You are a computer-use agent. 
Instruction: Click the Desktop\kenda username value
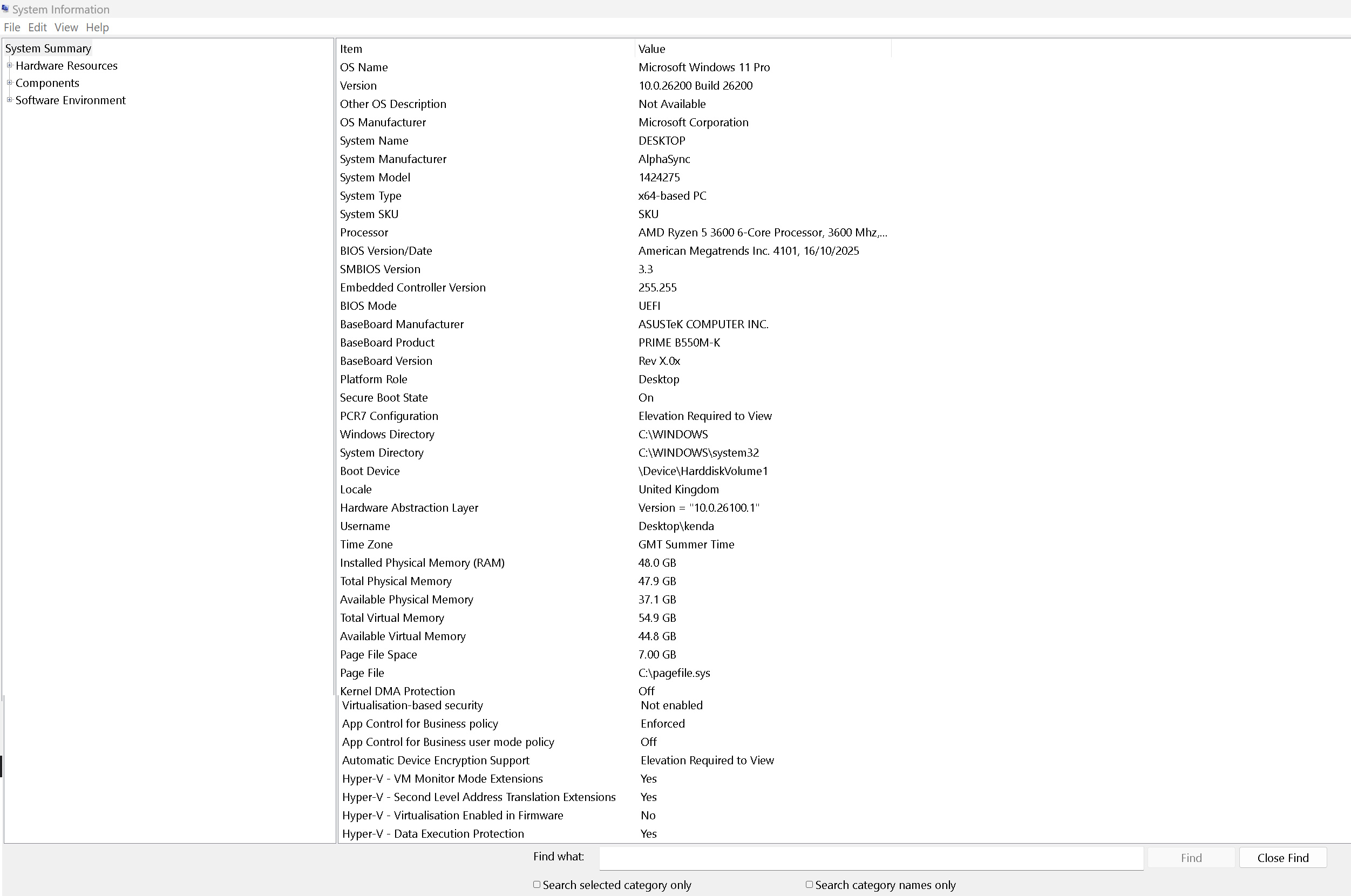pyautogui.click(x=676, y=526)
